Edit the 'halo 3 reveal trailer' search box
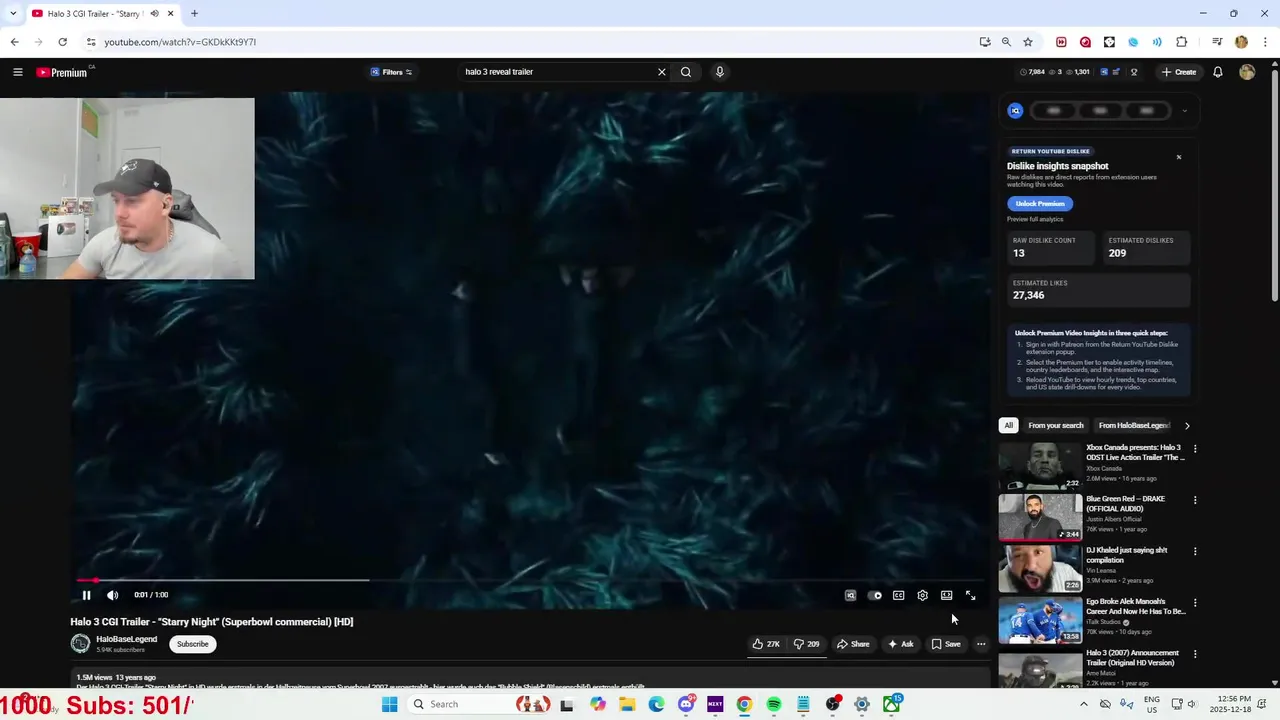The image size is (1280, 720). [555, 72]
